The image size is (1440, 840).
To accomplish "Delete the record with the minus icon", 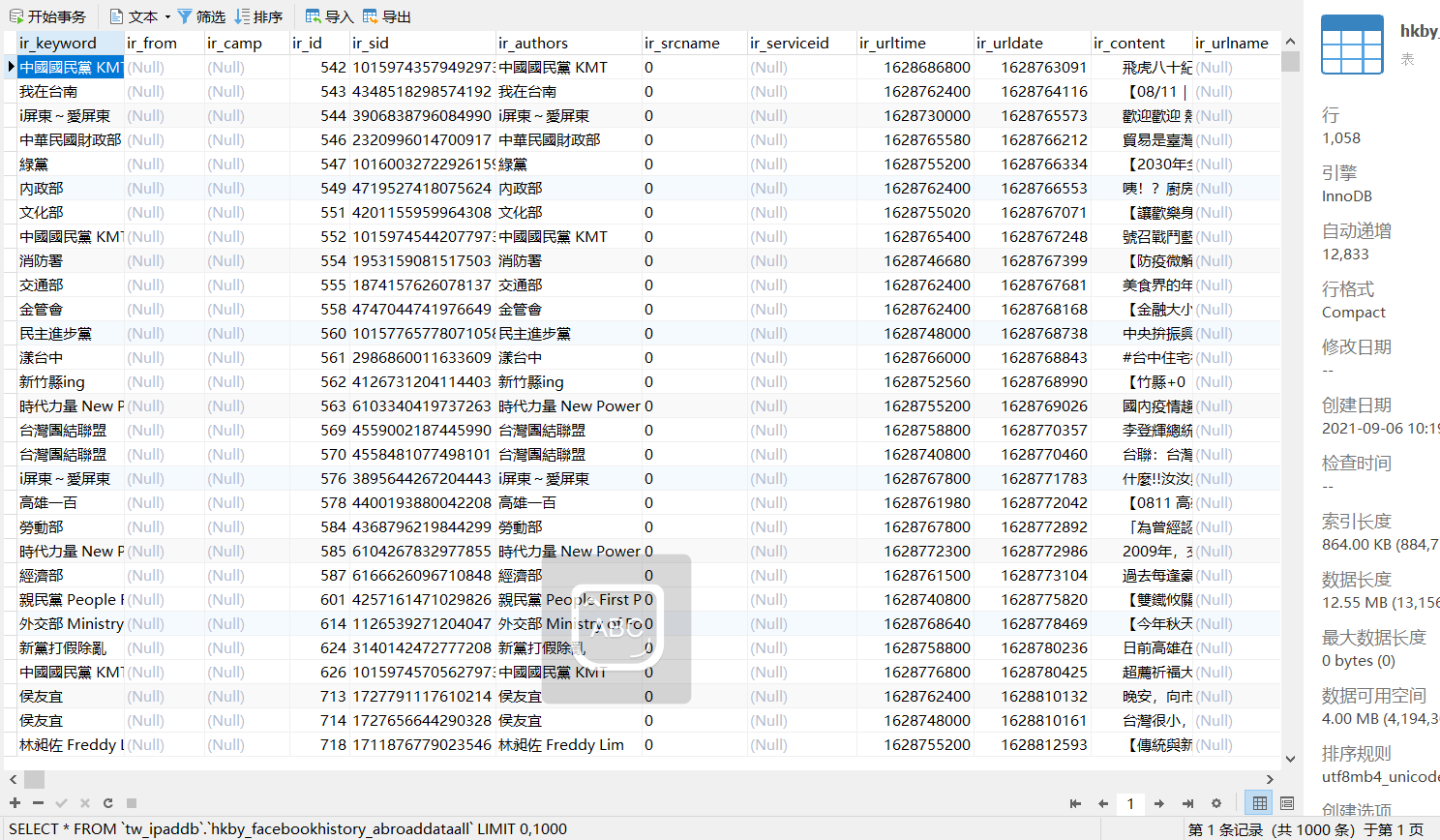I will pos(38,803).
